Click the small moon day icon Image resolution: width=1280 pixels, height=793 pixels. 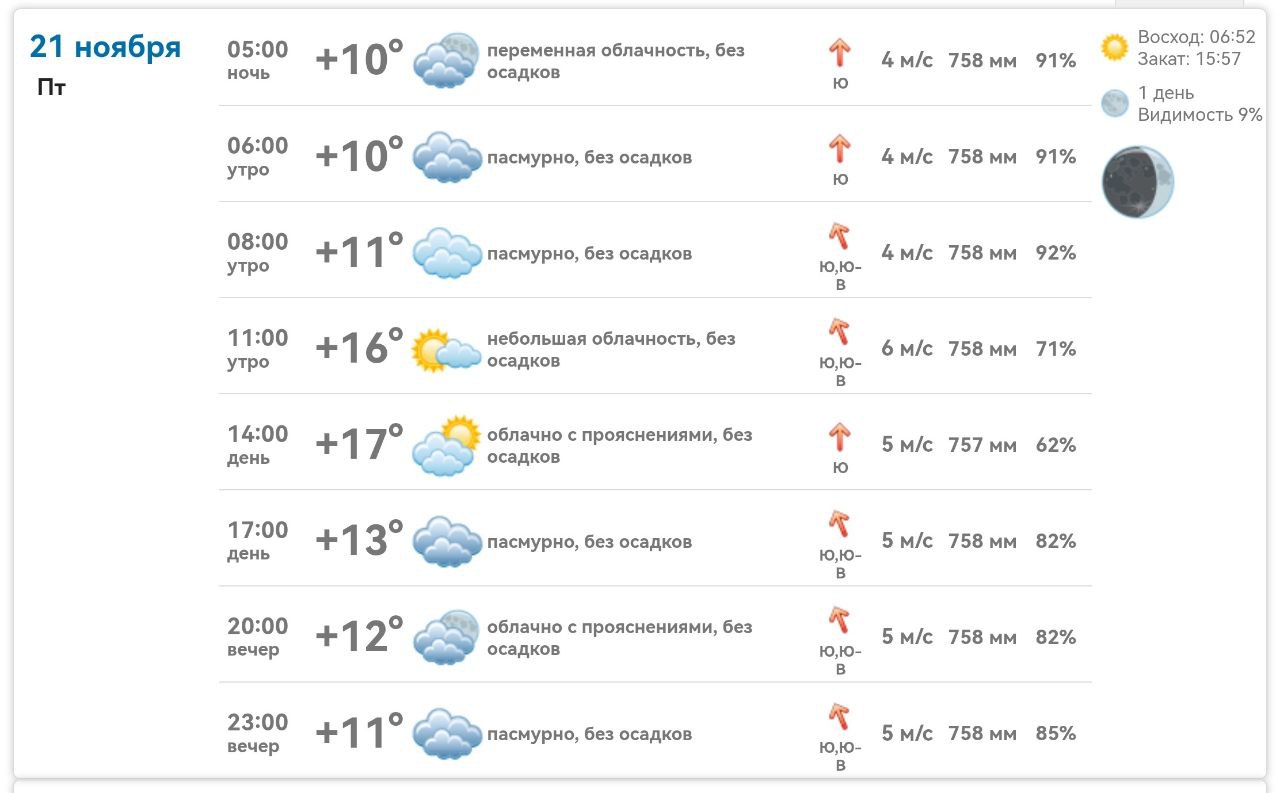(1114, 103)
